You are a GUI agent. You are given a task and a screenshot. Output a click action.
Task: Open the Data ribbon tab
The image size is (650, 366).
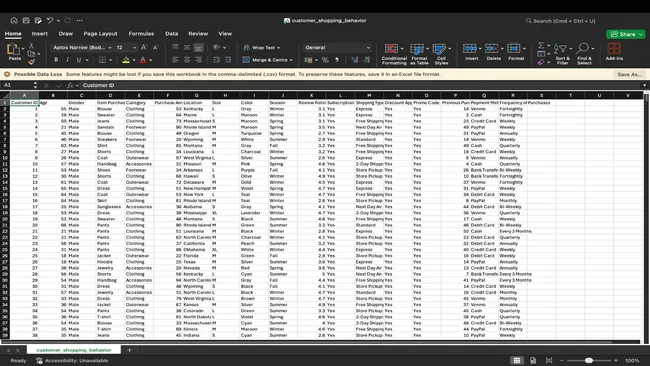[171, 34]
